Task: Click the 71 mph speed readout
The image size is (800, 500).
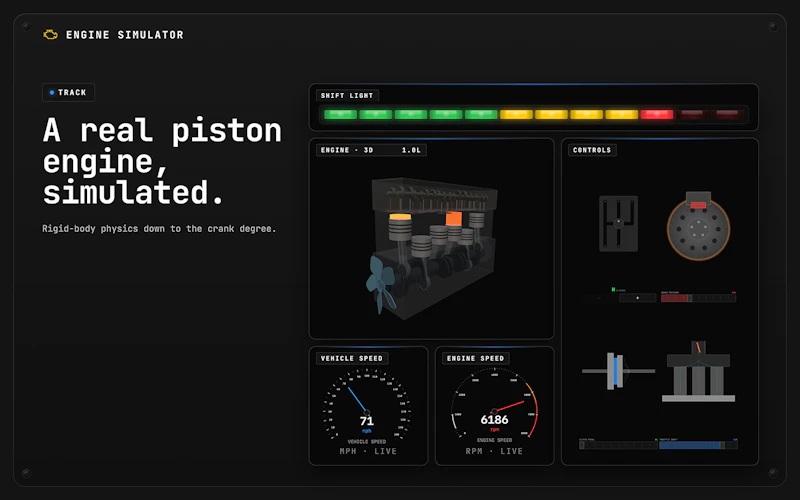Action: point(367,421)
